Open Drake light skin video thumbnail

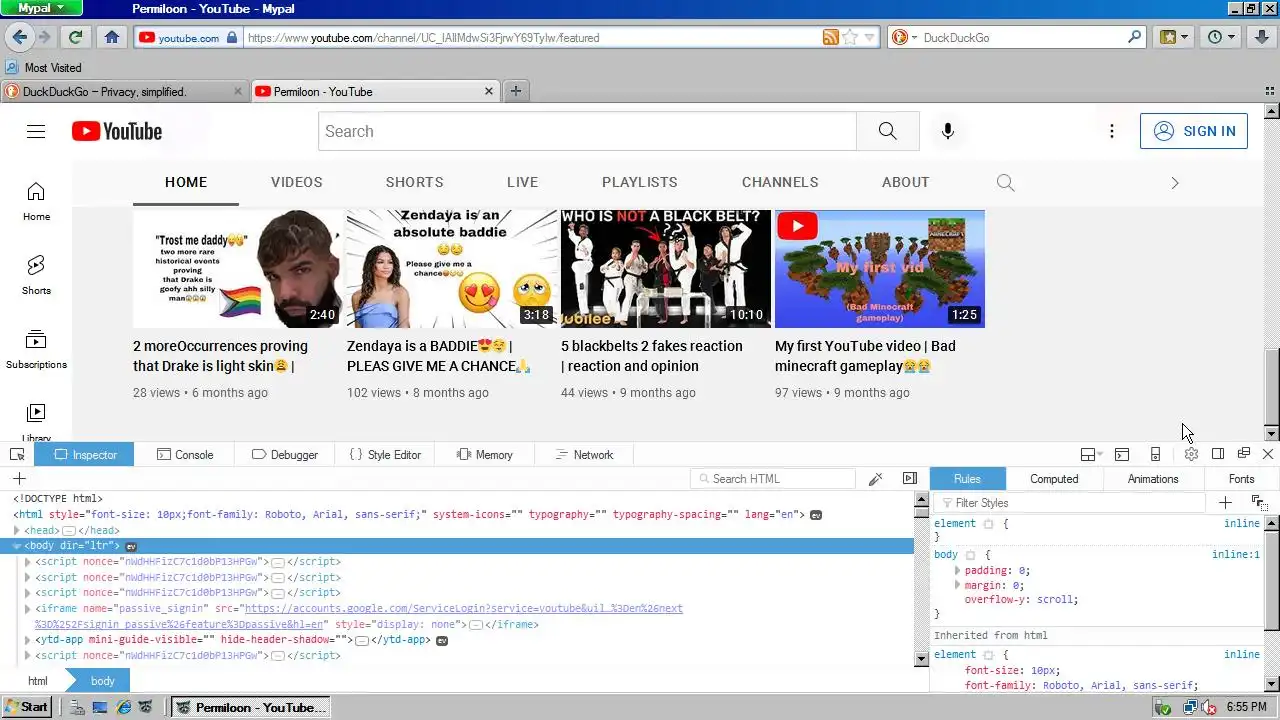pos(237,269)
